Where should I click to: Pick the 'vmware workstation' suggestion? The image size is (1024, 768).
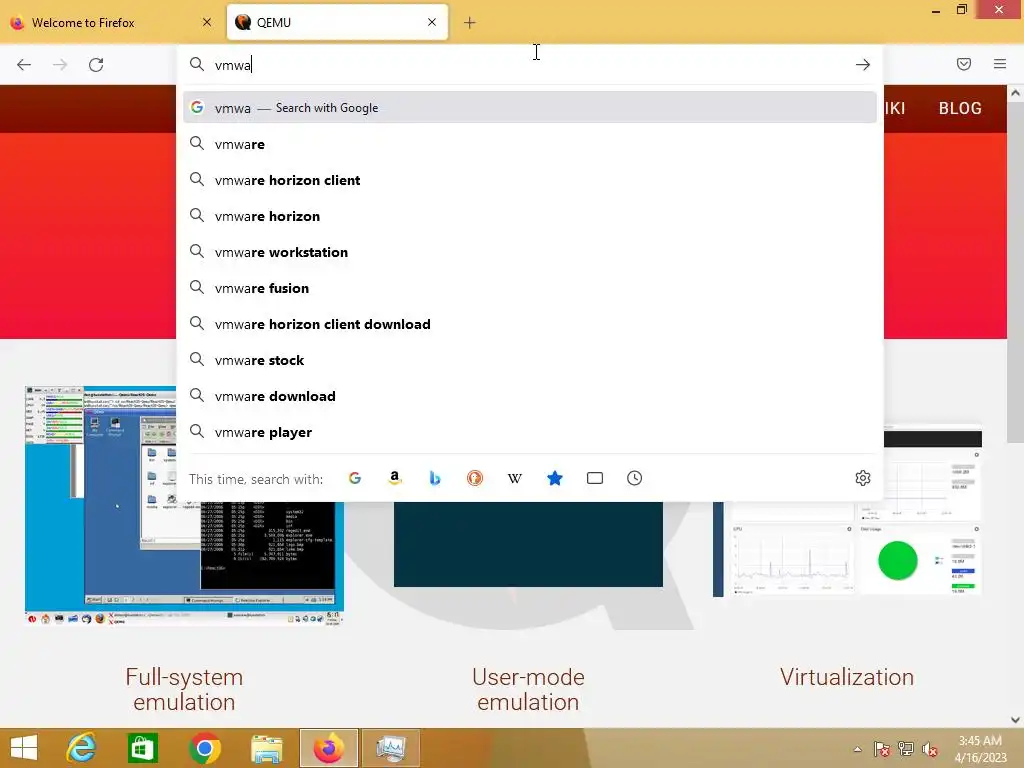coord(530,251)
